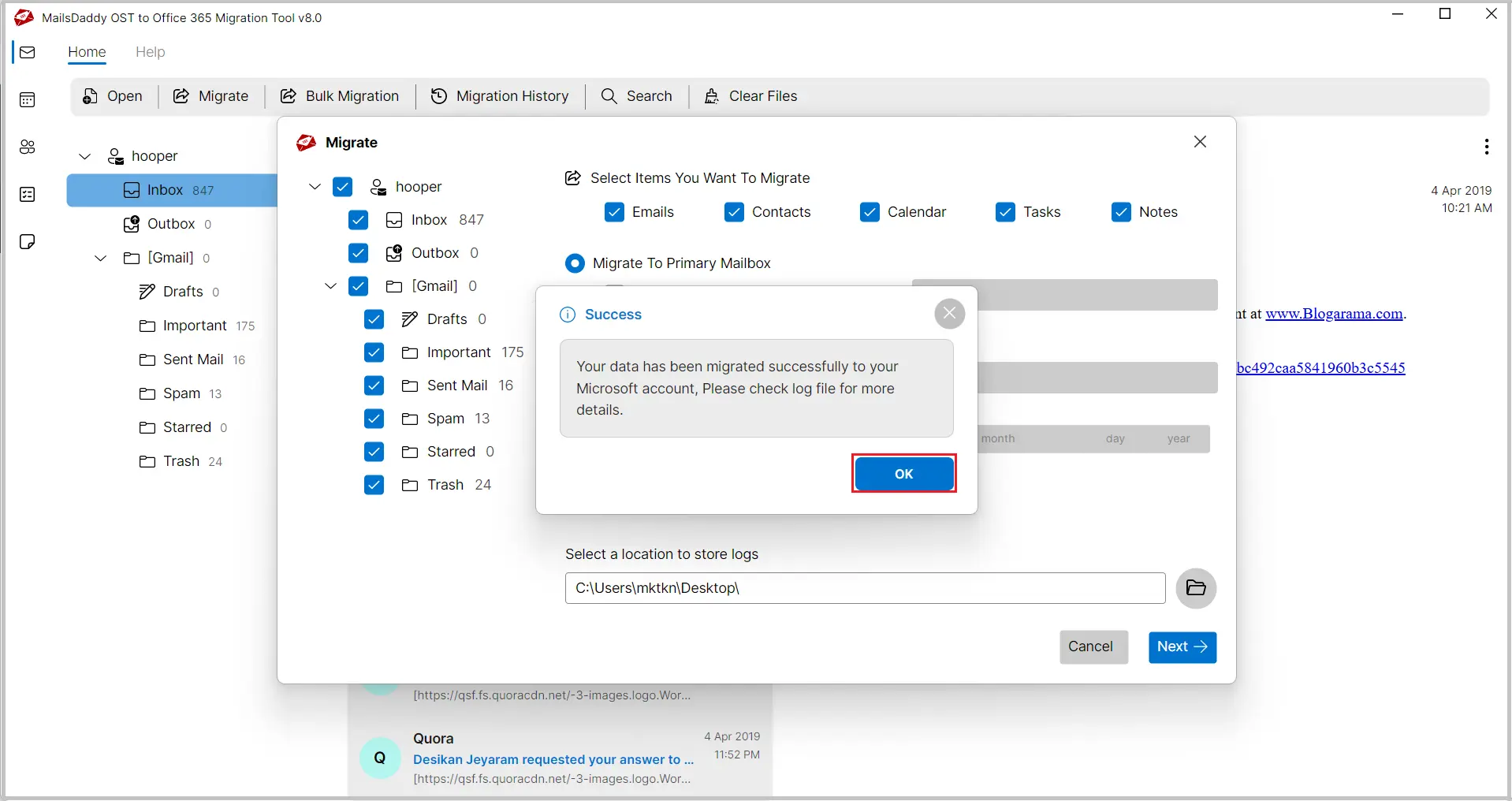Click the Home tab
This screenshot has width=1512, height=801.
pos(87,52)
